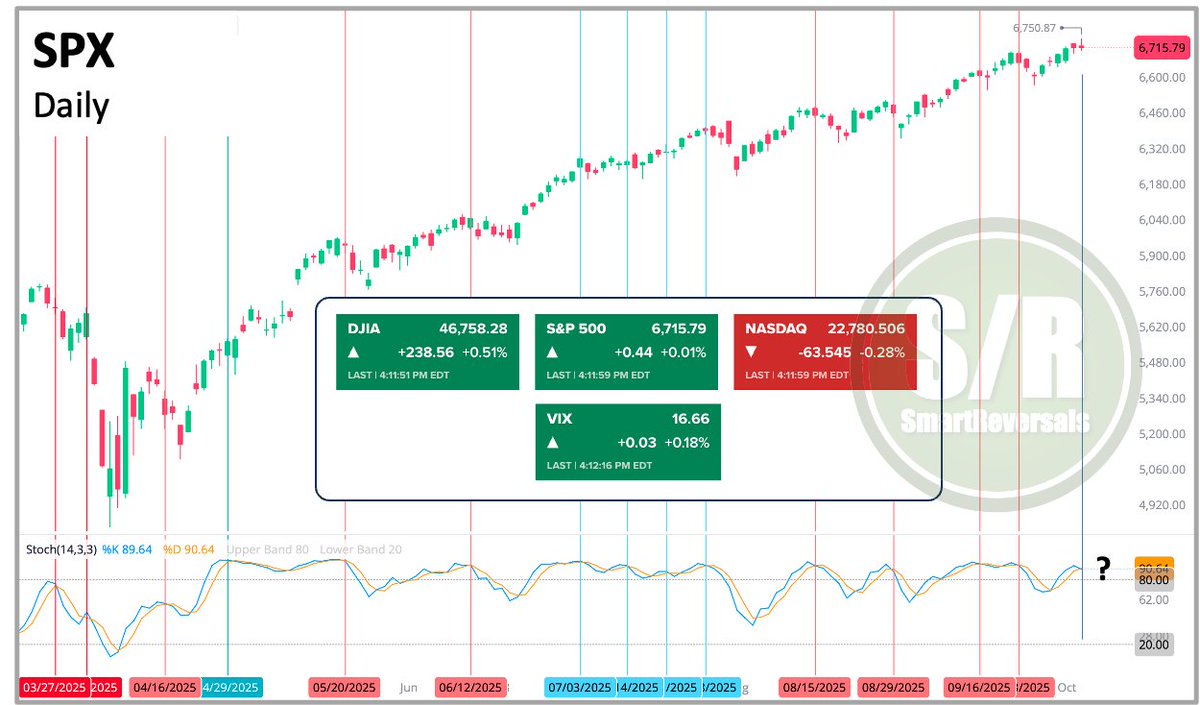1200x705 pixels.
Task: Click the question mark annotation
Action: click(x=1103, y=570)
